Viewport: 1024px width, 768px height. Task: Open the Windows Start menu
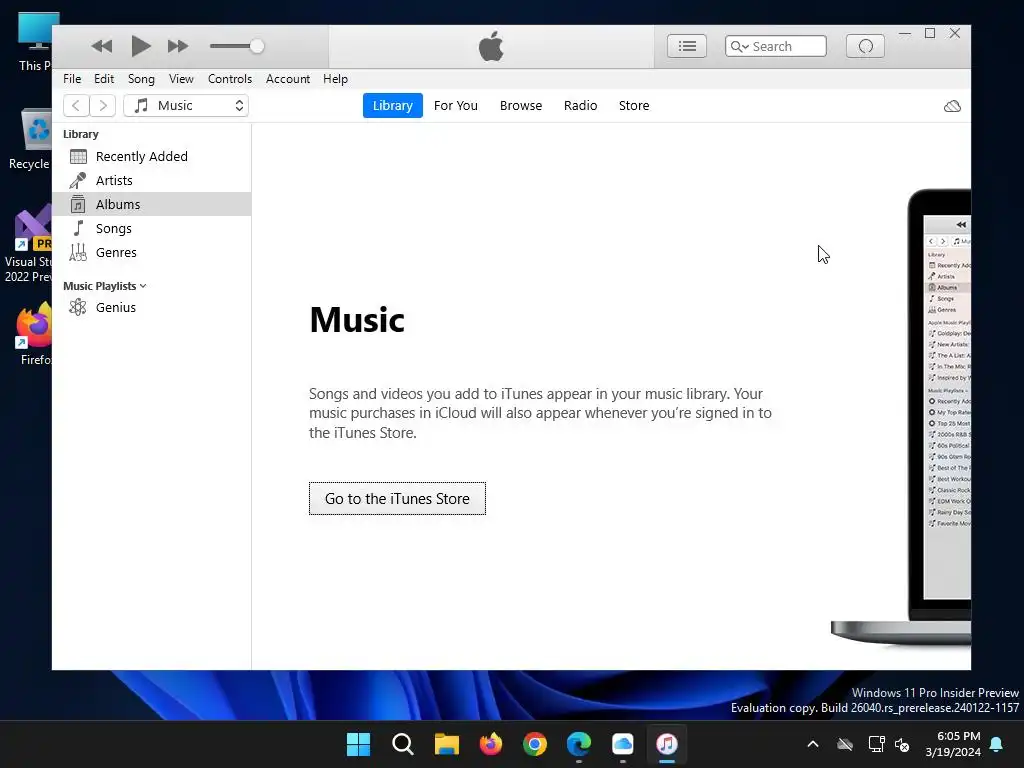click(x=359, y=744)
